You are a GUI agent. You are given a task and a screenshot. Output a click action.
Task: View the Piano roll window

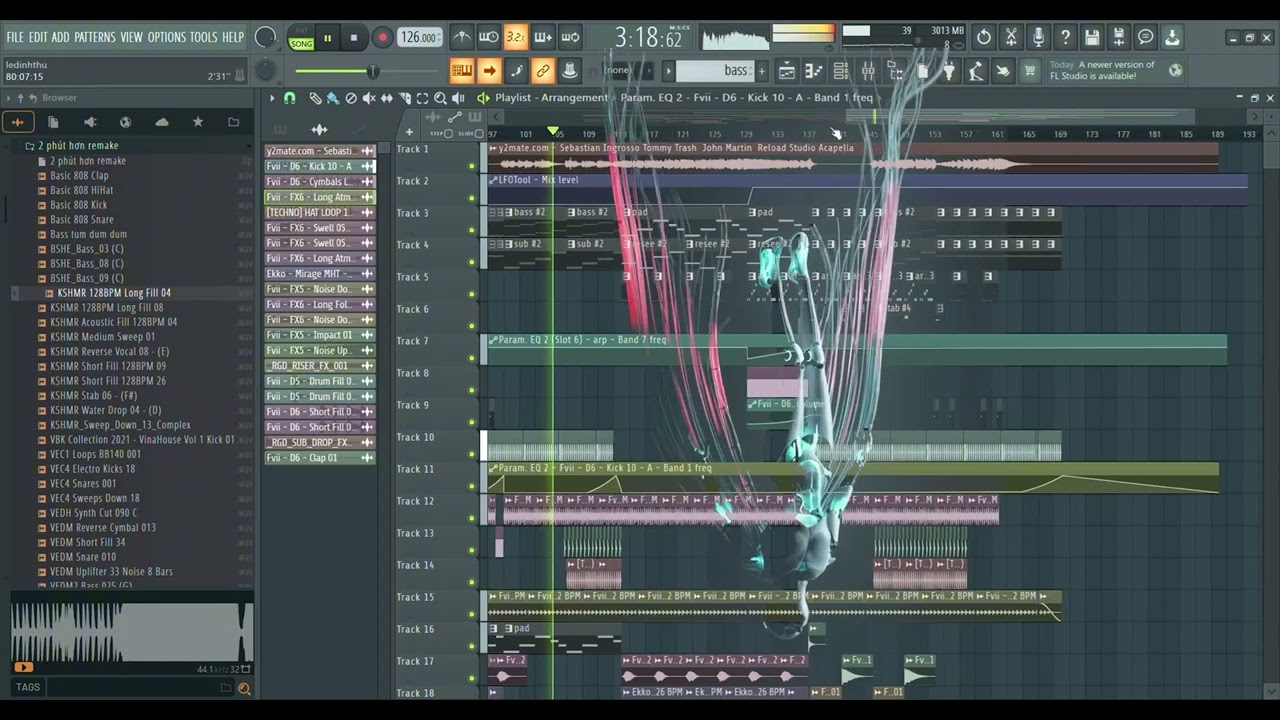click(x=814, y=71)
